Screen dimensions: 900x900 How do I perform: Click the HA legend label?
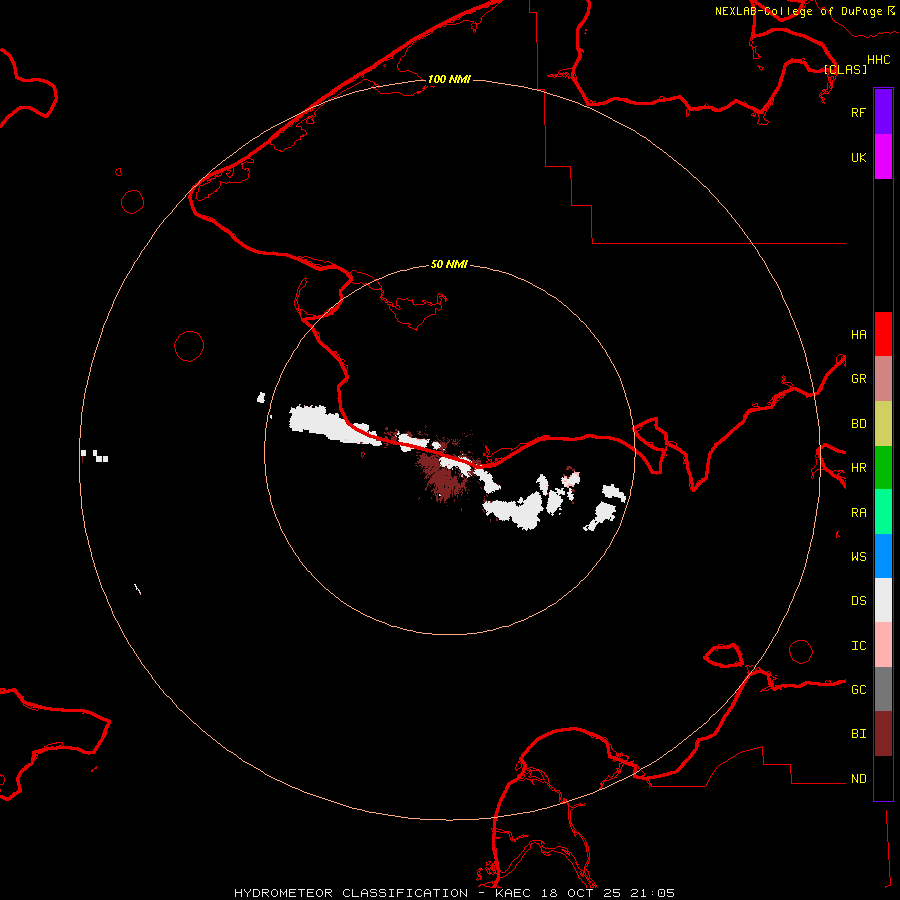pos(858,334)
